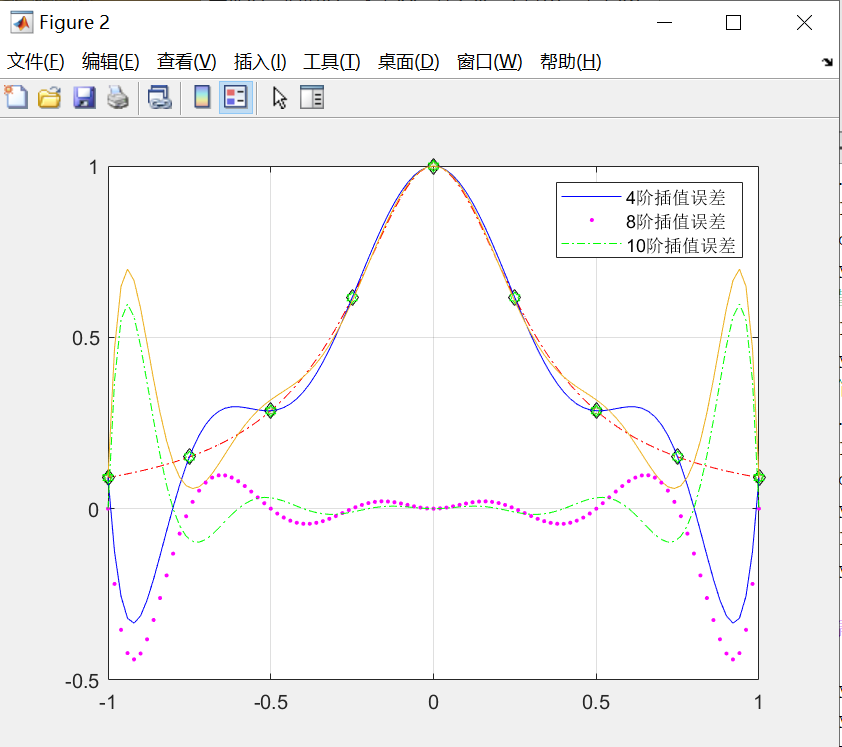Click the MATLAB logo in title bar
The image size is (842, 747).
[x=21, y=23]
